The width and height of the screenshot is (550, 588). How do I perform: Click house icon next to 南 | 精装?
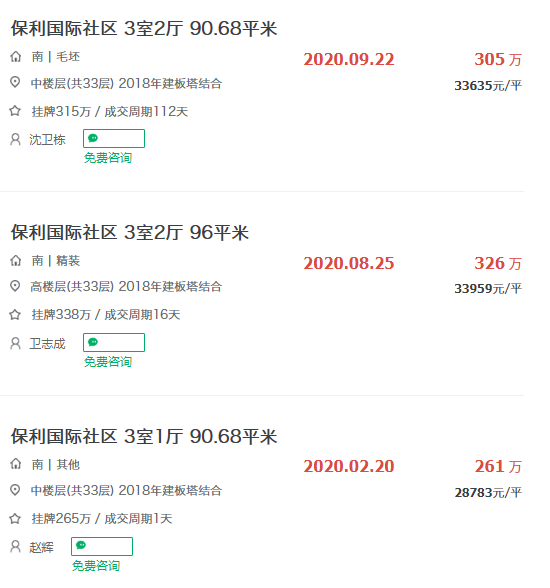pos(15,261)
